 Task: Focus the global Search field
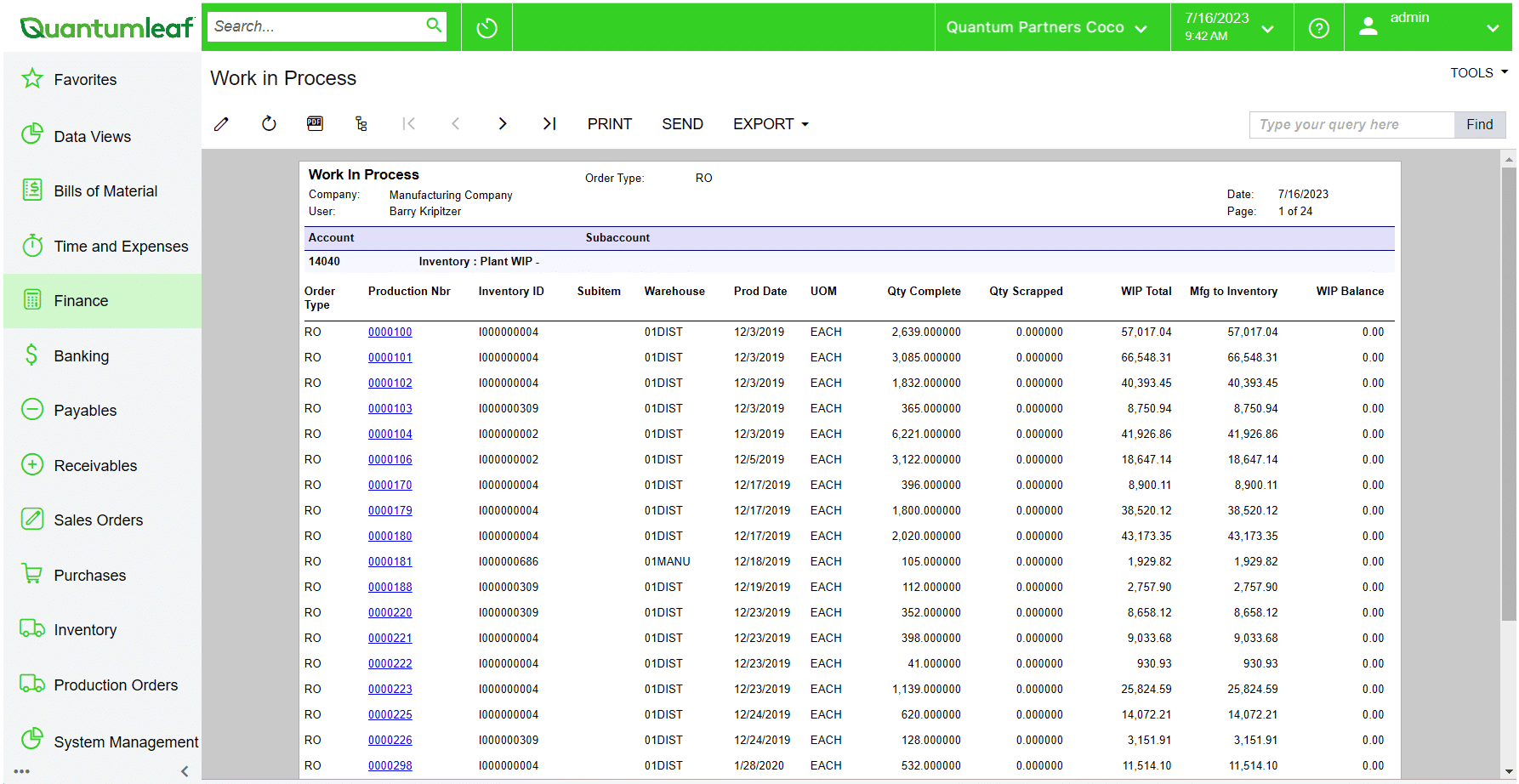tap(316, 26)
